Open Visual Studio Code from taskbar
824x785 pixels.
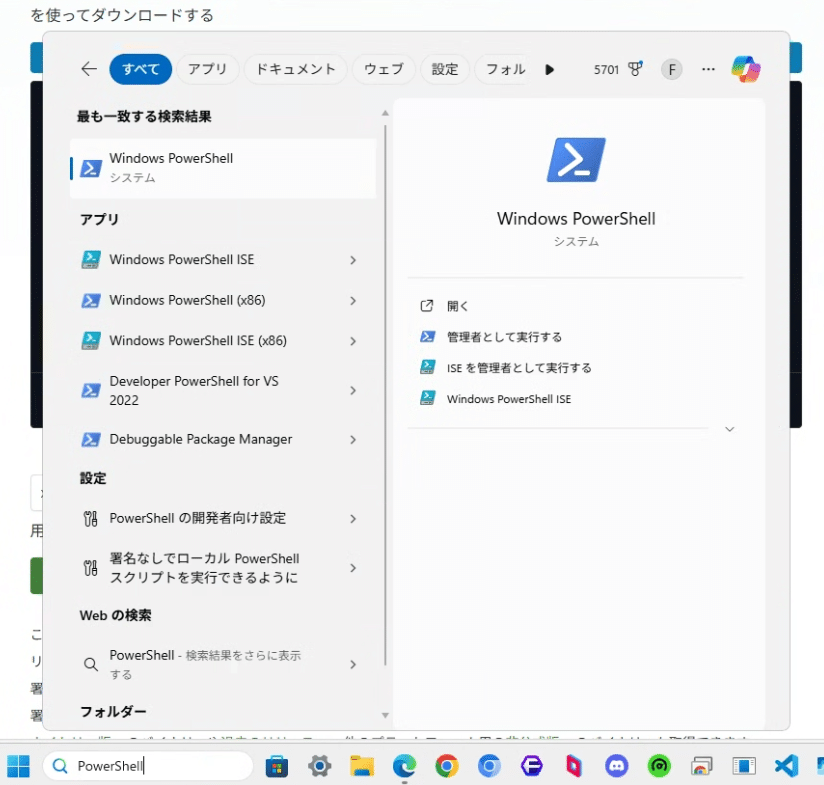pyautogui.click(x=787, y=766)
